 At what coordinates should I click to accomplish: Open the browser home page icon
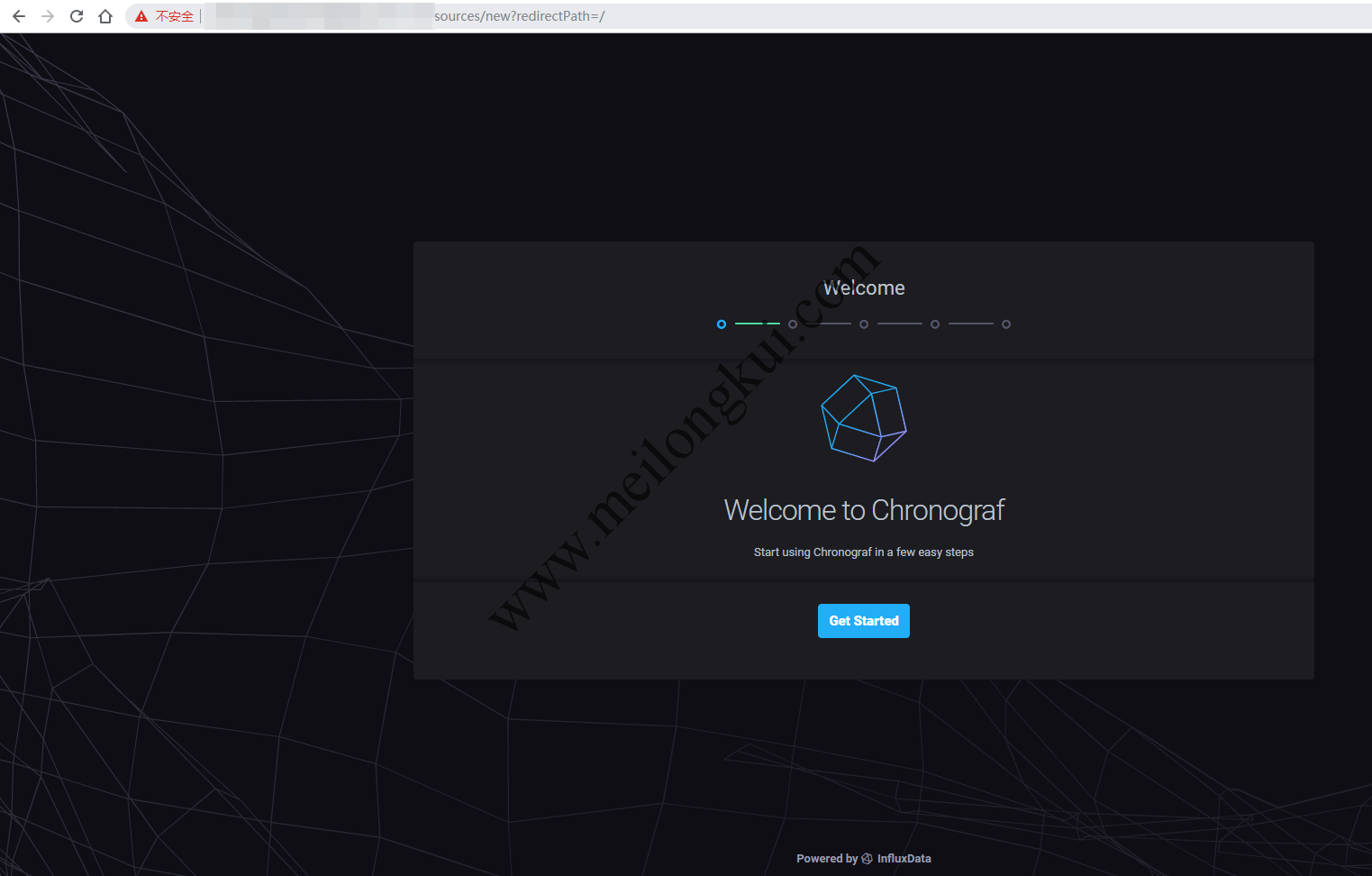point(105,16)
